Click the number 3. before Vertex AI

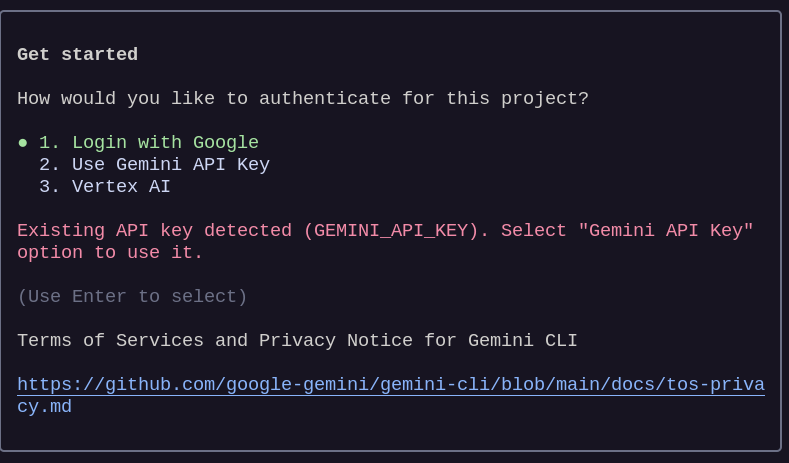[x=49, y=187]
